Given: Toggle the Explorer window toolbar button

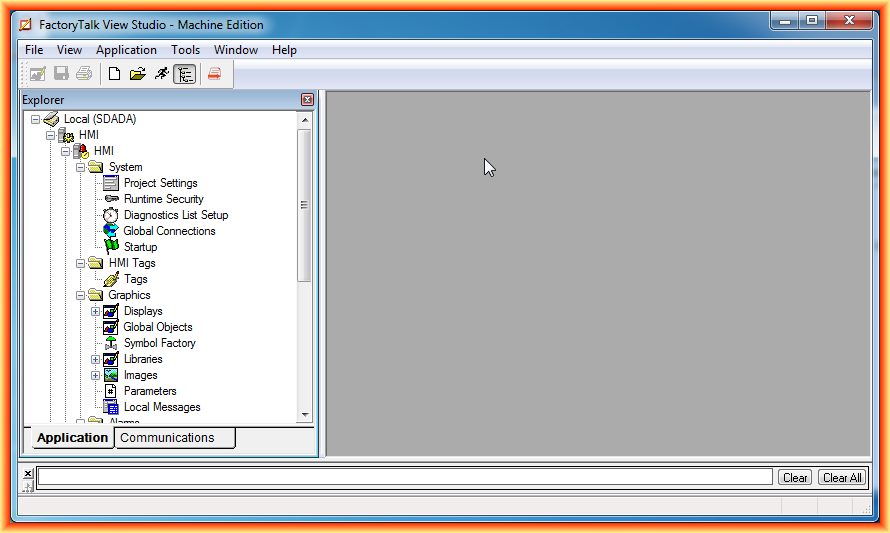Looking at the screenshot, I should click(x=184, y=74).
